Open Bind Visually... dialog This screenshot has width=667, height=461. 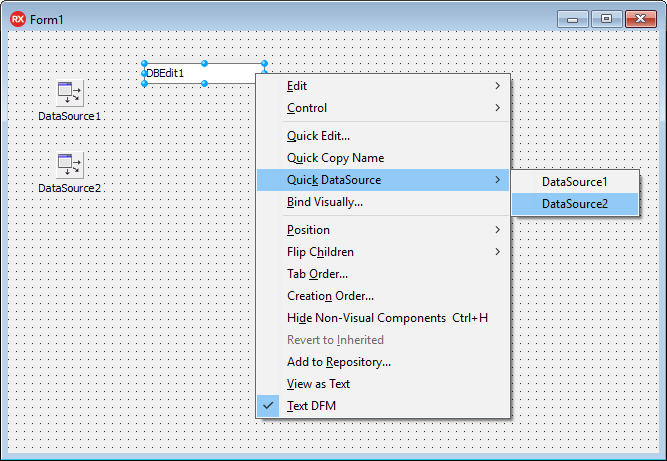383,202
